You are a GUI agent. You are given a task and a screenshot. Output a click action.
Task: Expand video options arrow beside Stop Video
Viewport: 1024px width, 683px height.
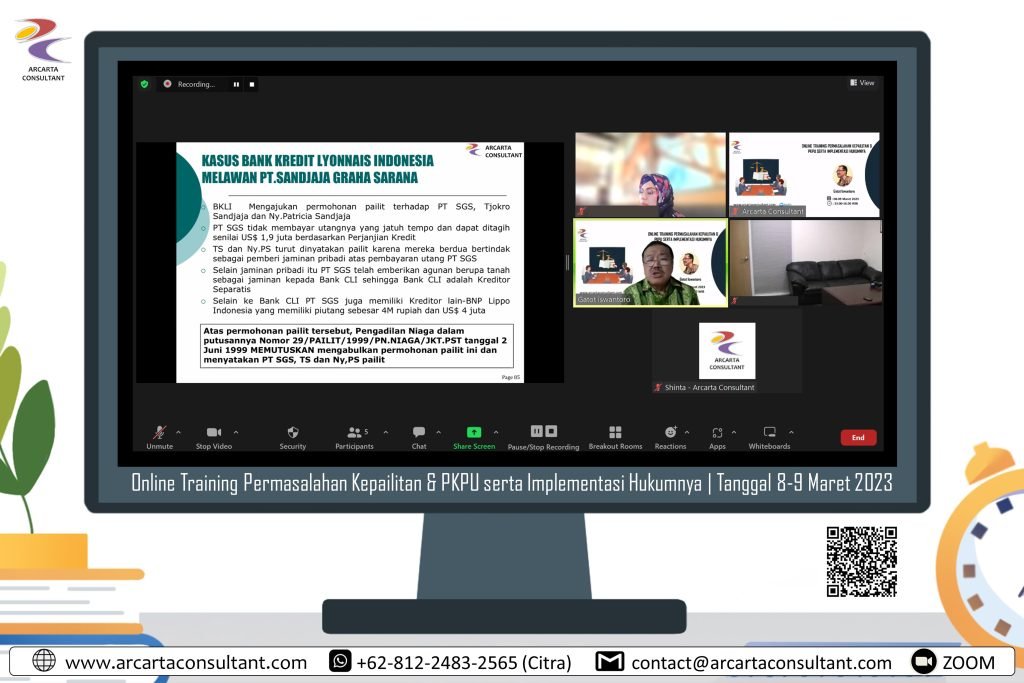tap(234, 432)
